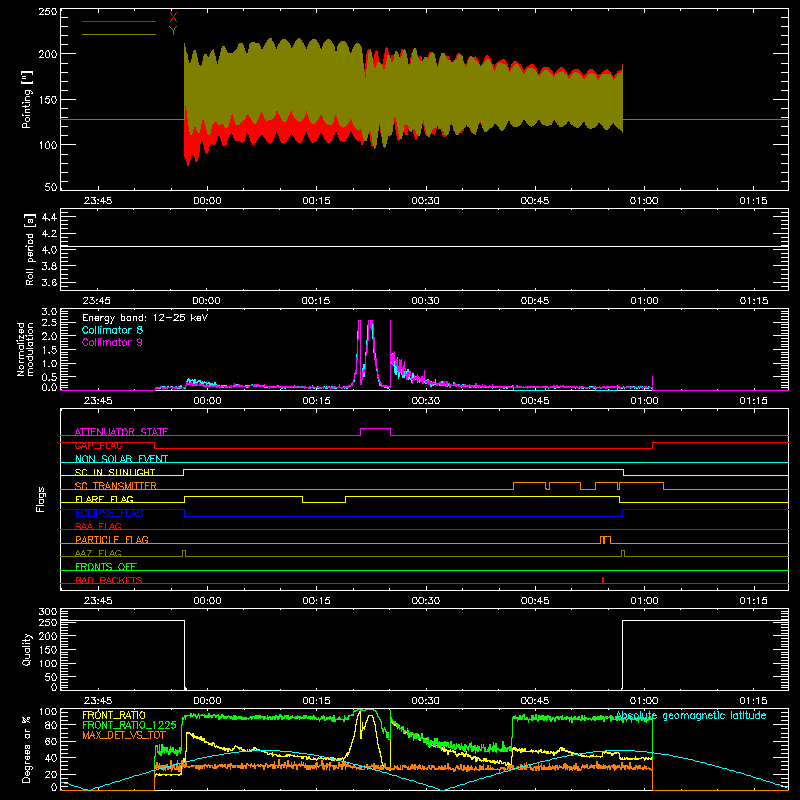Viewport: 800px width, 800px height.
Task: Click the ATTENUATOR_STATE flag label
Action: point(121,432)
